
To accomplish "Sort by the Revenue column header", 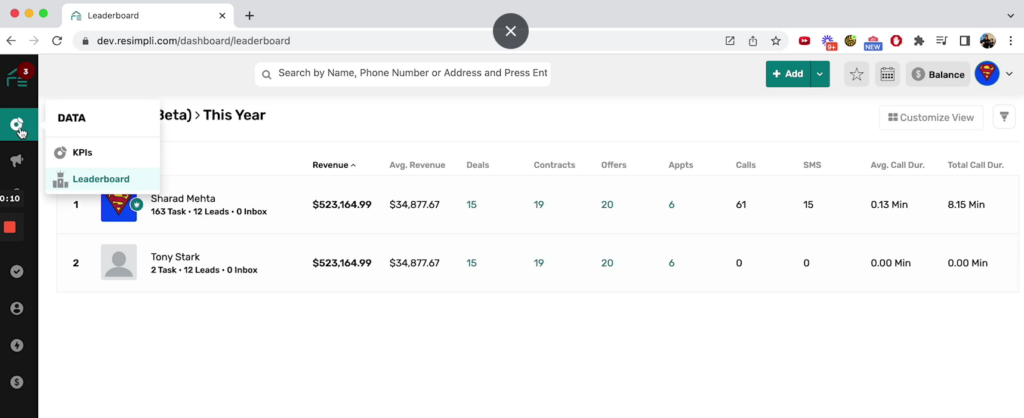I will pyautogui.click(x=334, y=165).
